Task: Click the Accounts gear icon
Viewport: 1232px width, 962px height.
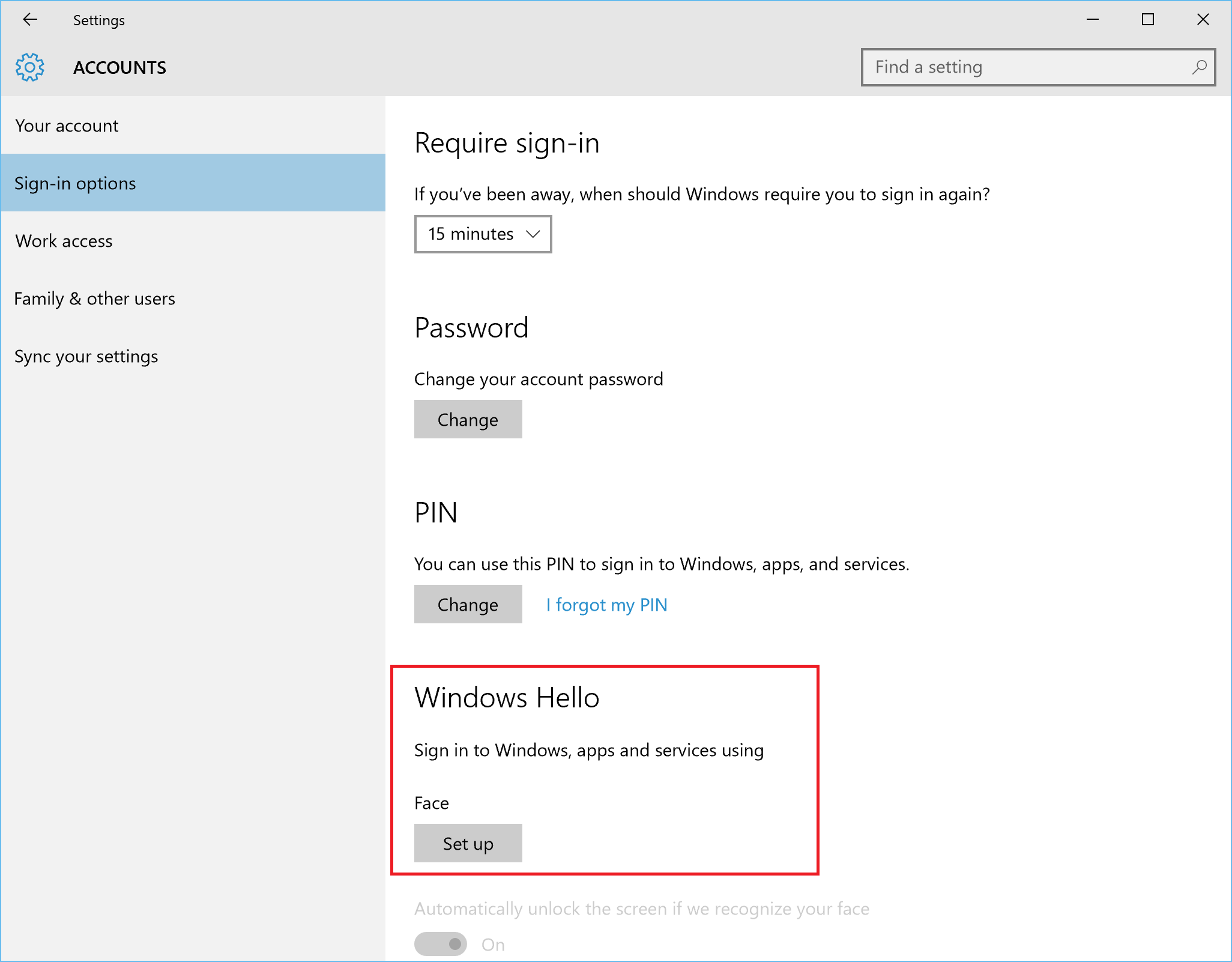Action: pos(30,67)
